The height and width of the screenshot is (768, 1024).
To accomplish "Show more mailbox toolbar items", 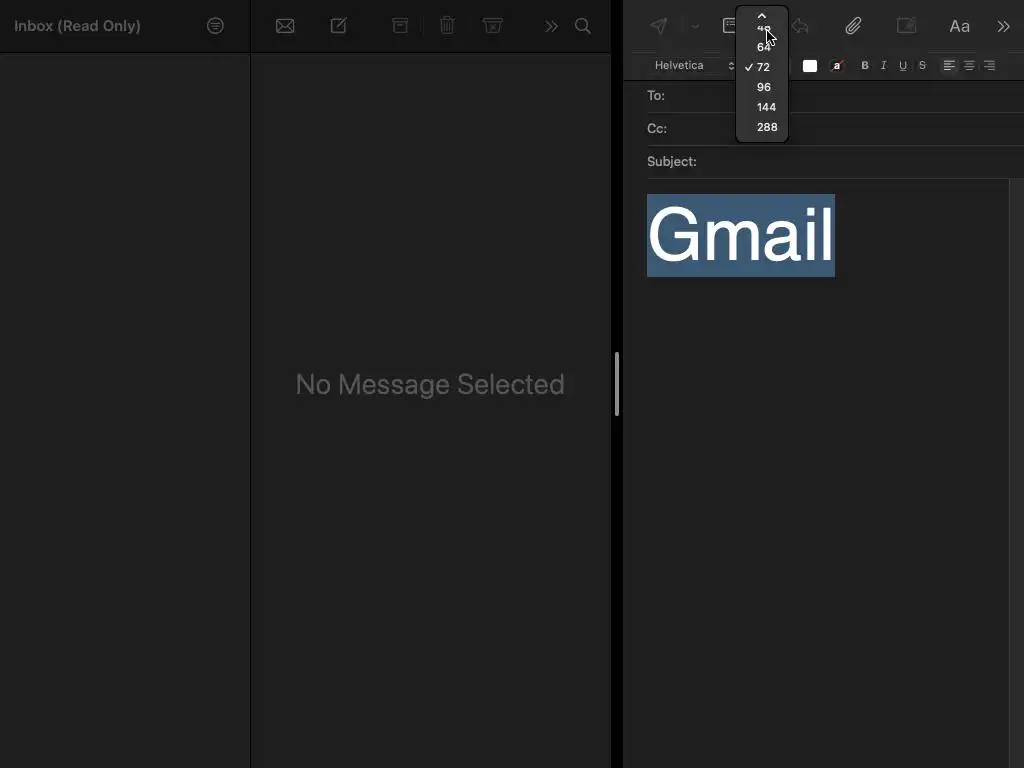I will [x=551, y=26].
